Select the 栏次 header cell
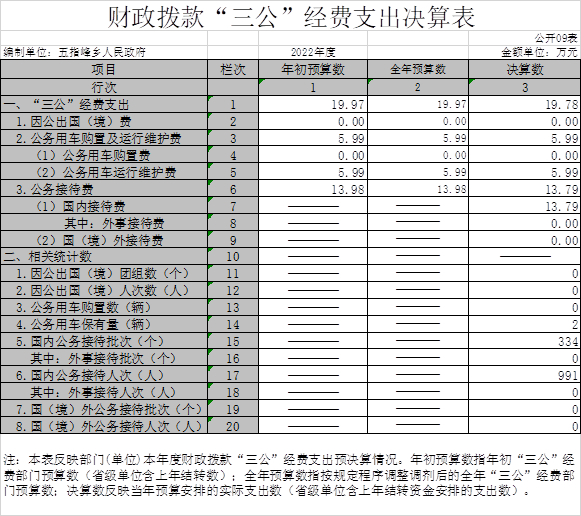The image size is (581, 516). point(233,69)
